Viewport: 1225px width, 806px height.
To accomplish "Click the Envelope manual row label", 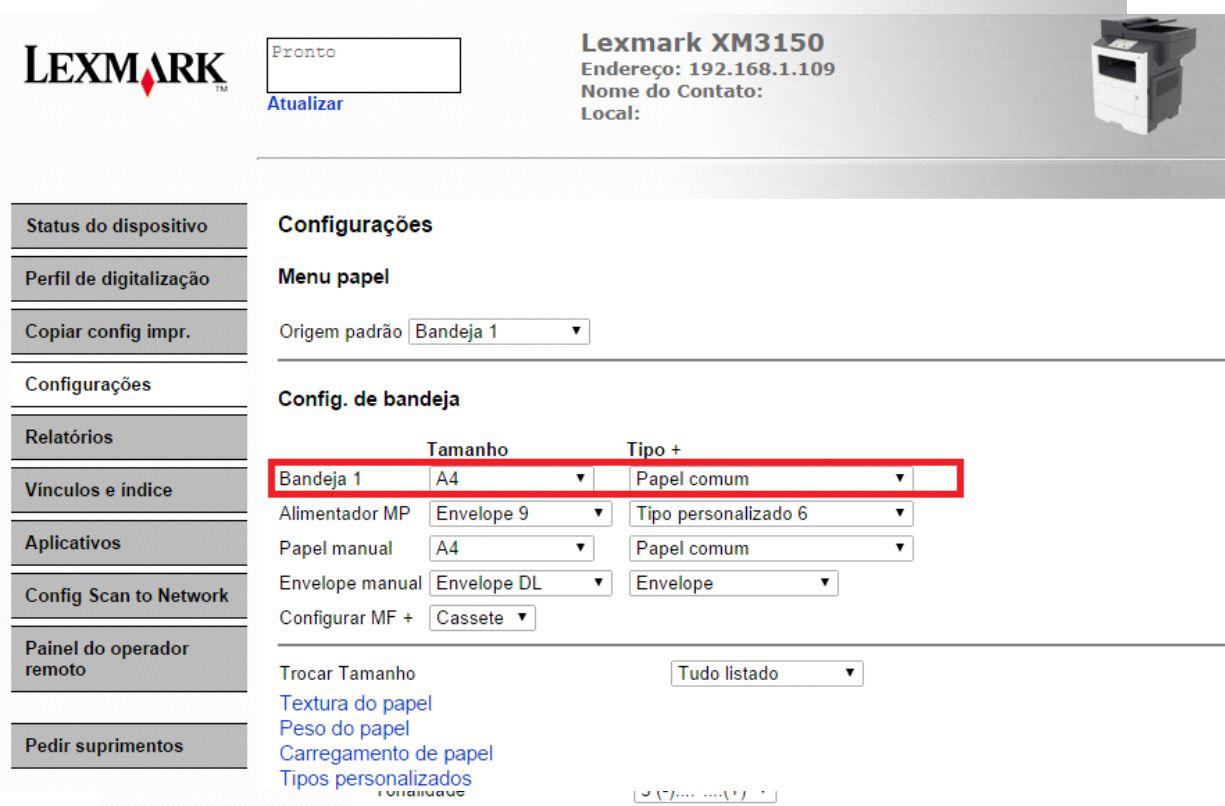I will [351, 583].
